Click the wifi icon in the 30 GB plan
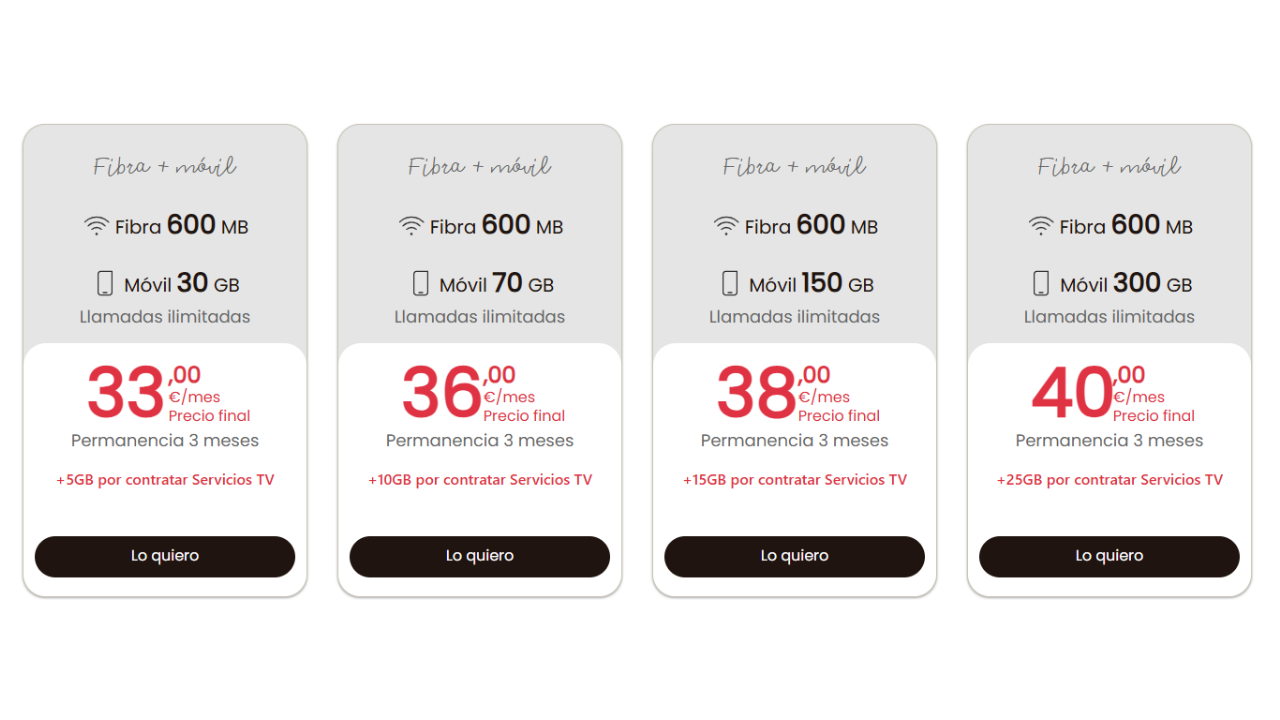The height and width of the screenshot is (720, 1280). click(x=96, y=226)
